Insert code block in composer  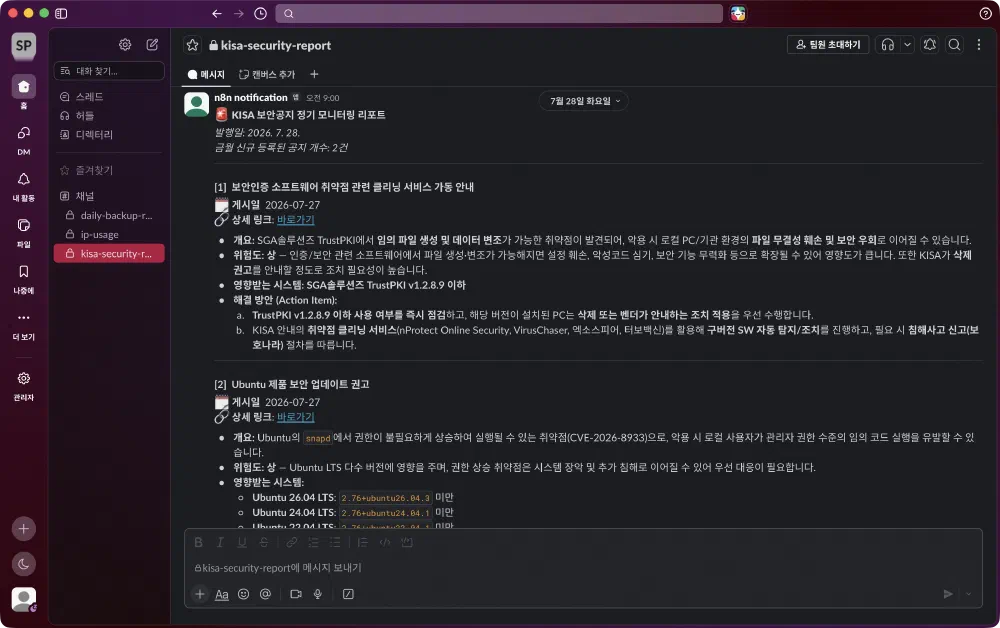pyautogui.click(x=406, y=543)
